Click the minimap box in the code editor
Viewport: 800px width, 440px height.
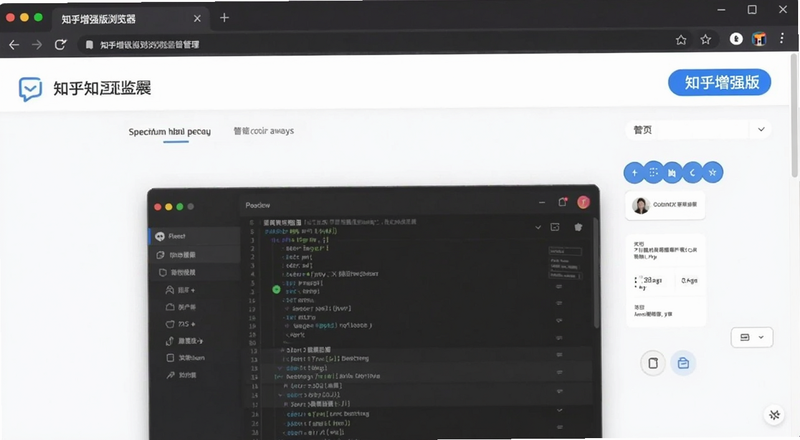tap(565, 251)
